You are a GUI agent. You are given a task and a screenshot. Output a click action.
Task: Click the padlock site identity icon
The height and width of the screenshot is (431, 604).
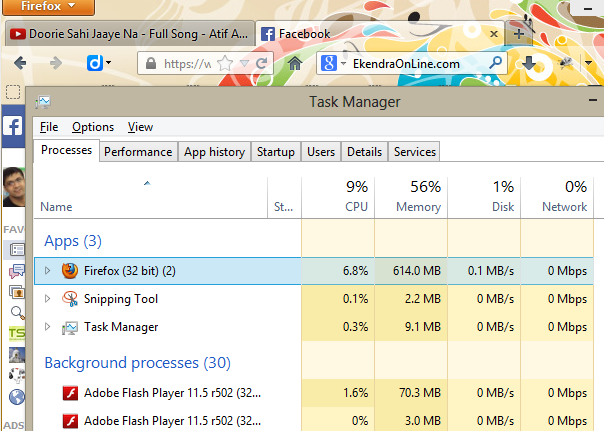click(x=151, y=63)
